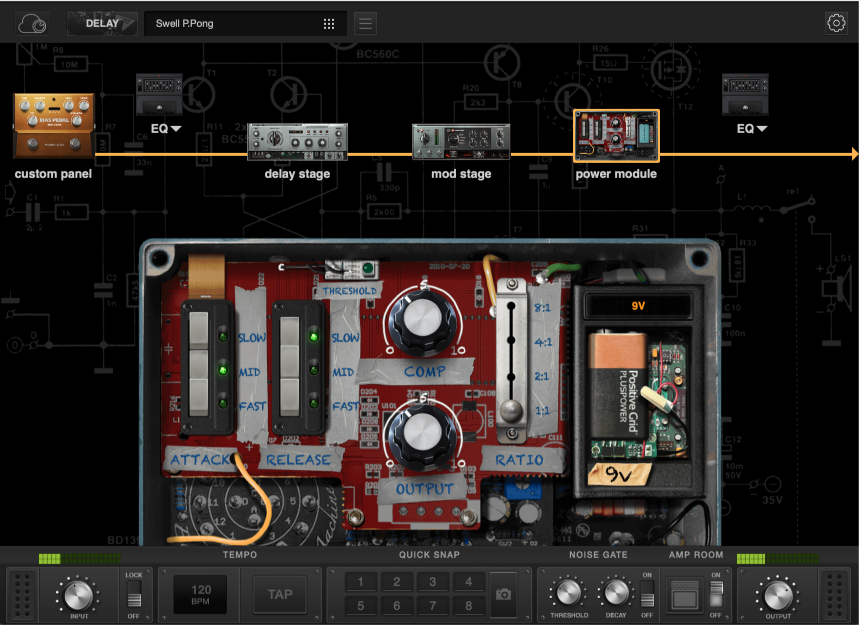Image resolution: width=859 pixels, height=625 pixels.
Task: Click the compressor Ratio slider handle
Action: [x=511, y=411]
